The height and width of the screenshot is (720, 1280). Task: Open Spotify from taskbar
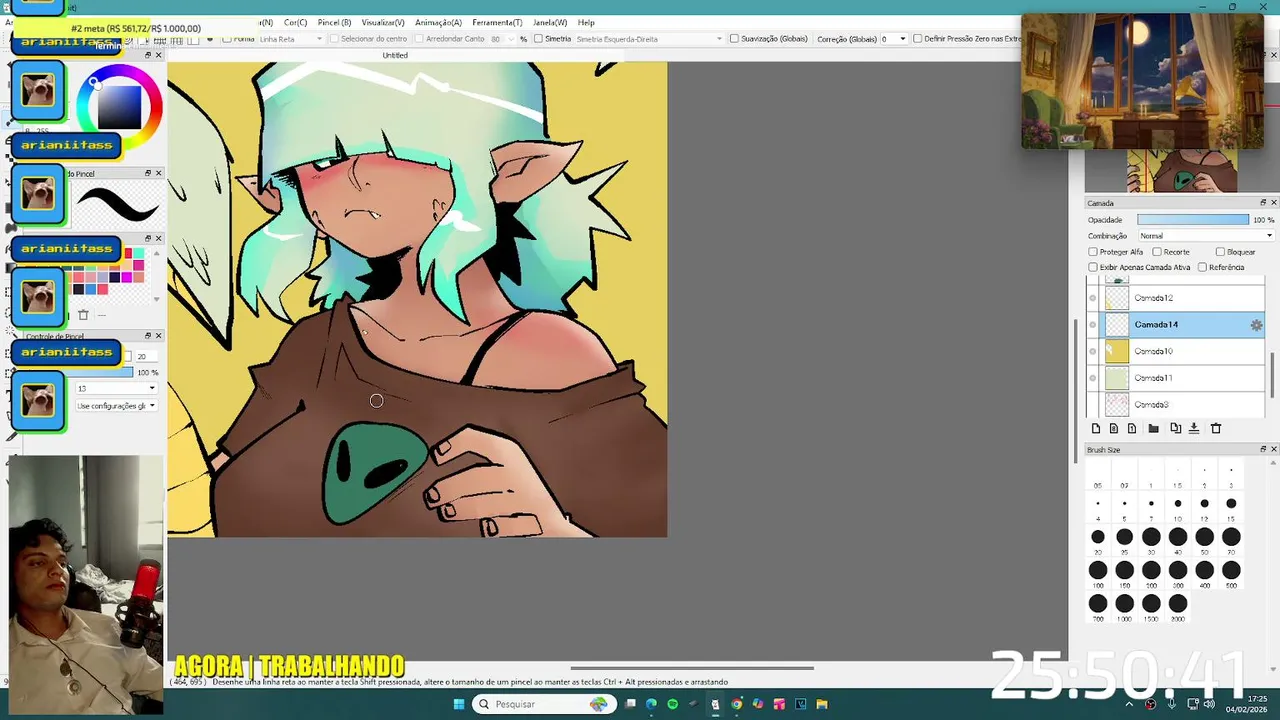point(672,704)
